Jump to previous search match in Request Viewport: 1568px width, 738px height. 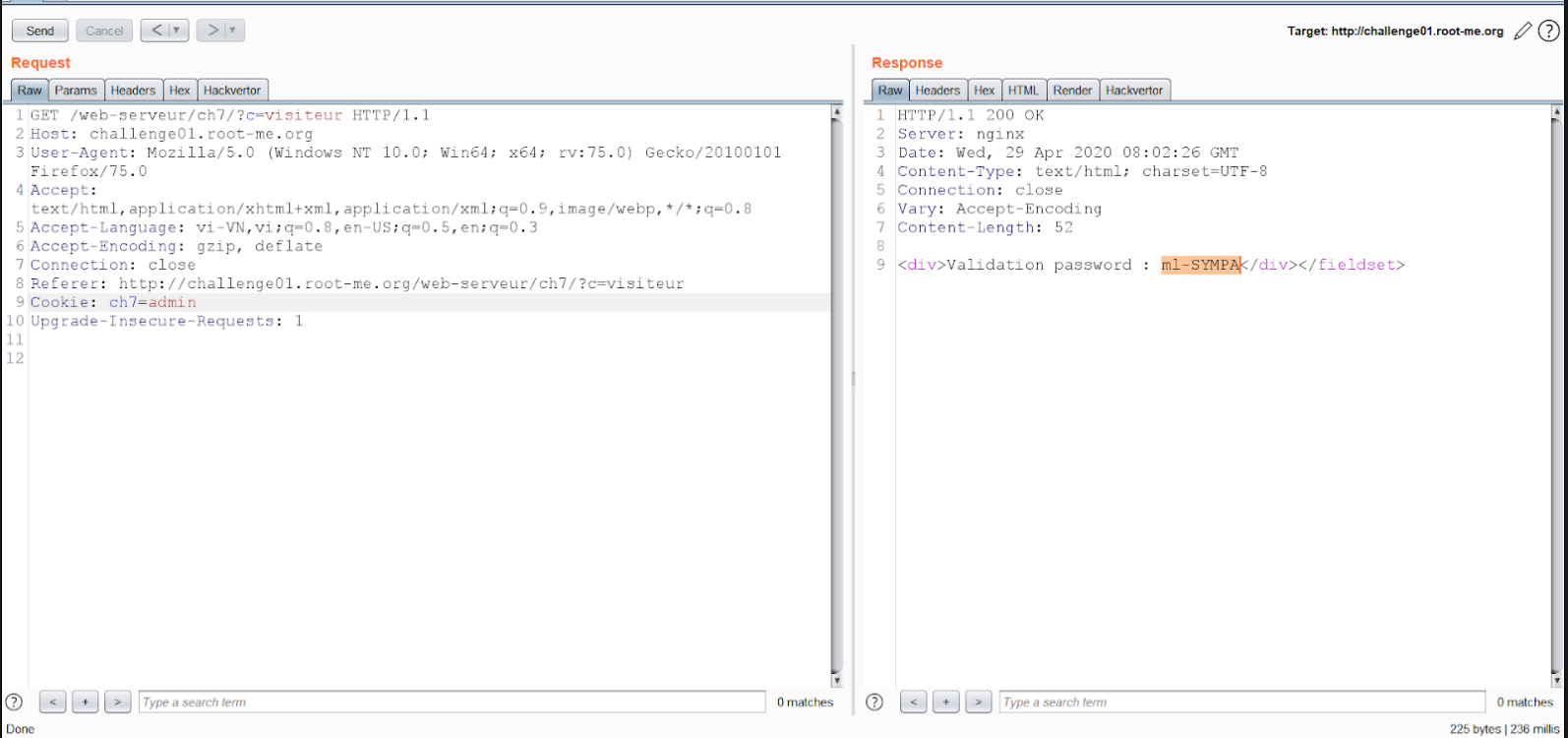coord(53,702)
